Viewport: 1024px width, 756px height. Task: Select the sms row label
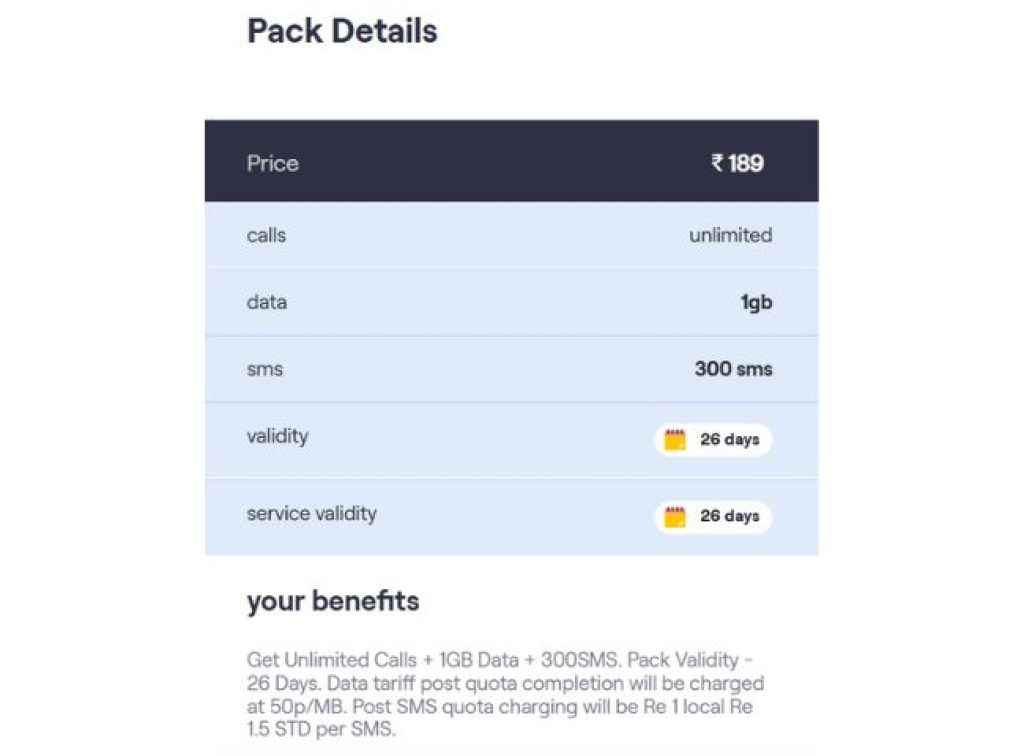pyautogui.click(x=265, y=369)
